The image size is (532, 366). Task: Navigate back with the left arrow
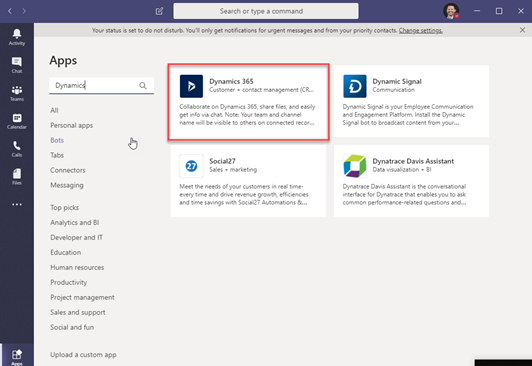pyautogui.click(x=10, y=11)
